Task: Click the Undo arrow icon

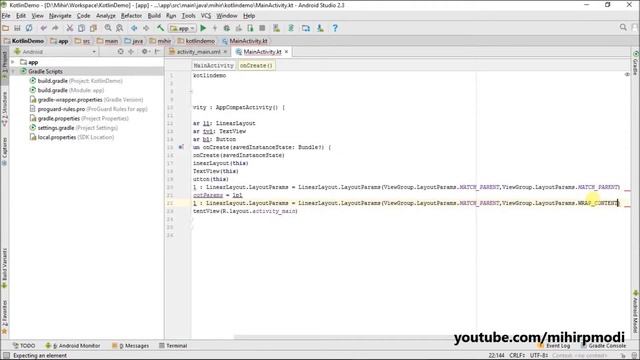Action: tap(43, 28)
